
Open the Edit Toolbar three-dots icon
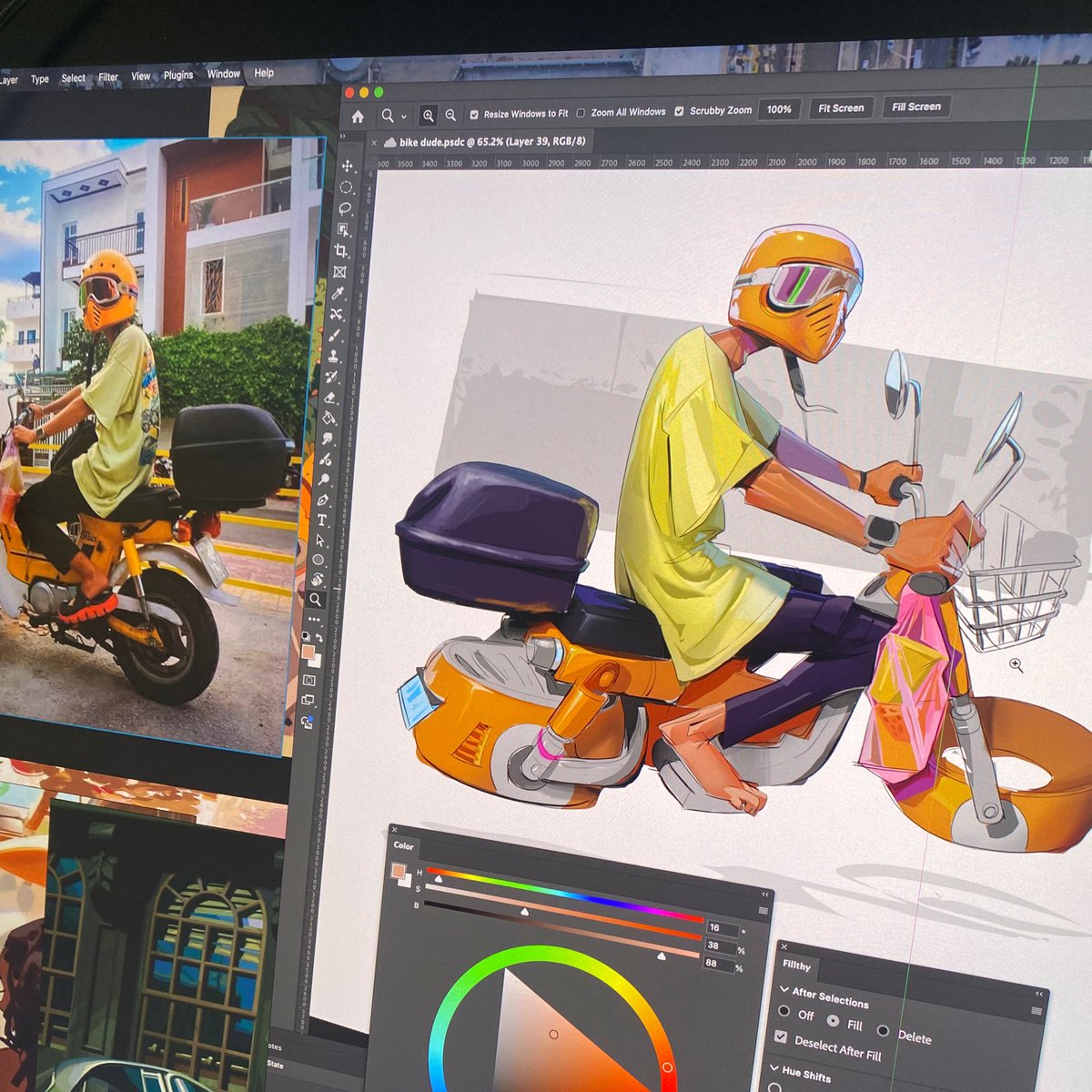coord(314,619)
